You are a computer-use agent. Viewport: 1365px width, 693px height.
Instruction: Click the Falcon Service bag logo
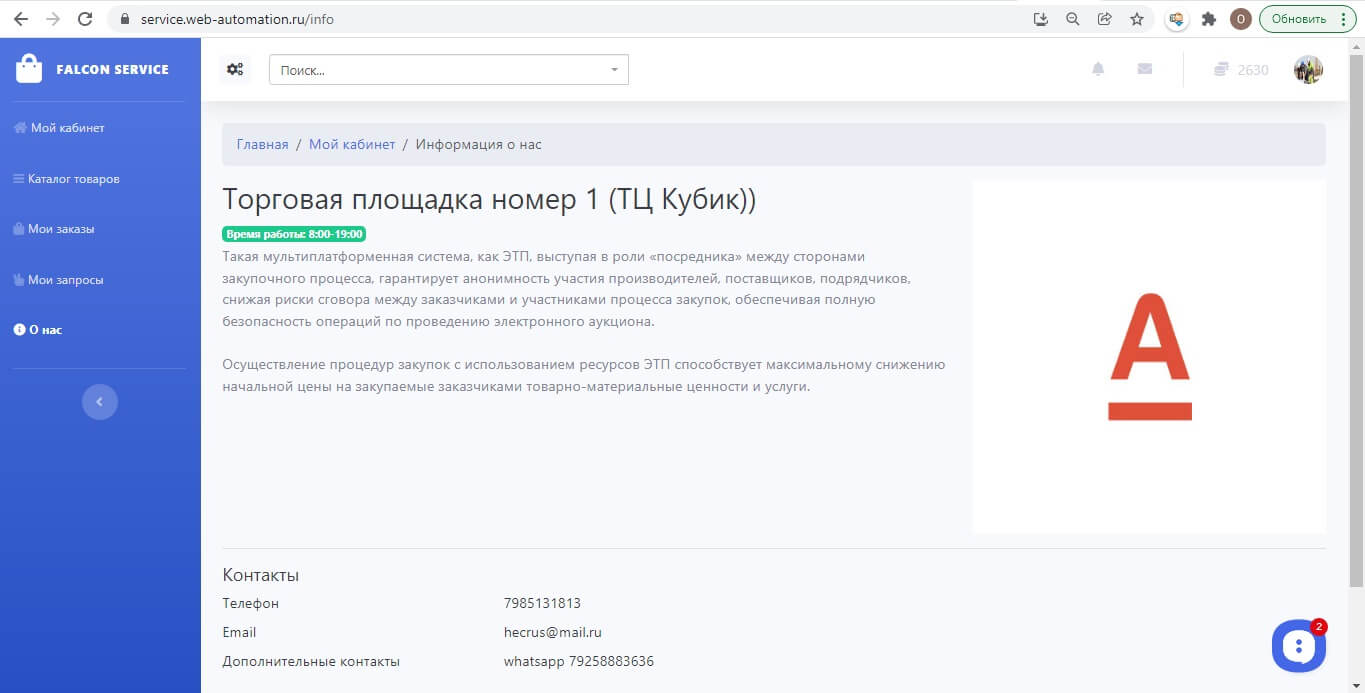[29, 69]
